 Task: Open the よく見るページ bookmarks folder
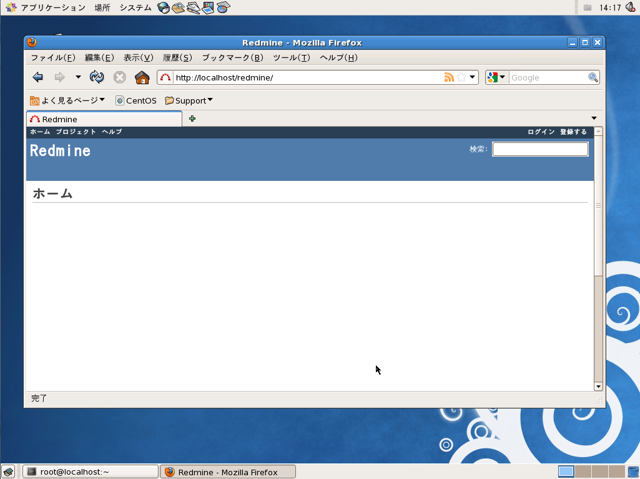click(67, 100)
